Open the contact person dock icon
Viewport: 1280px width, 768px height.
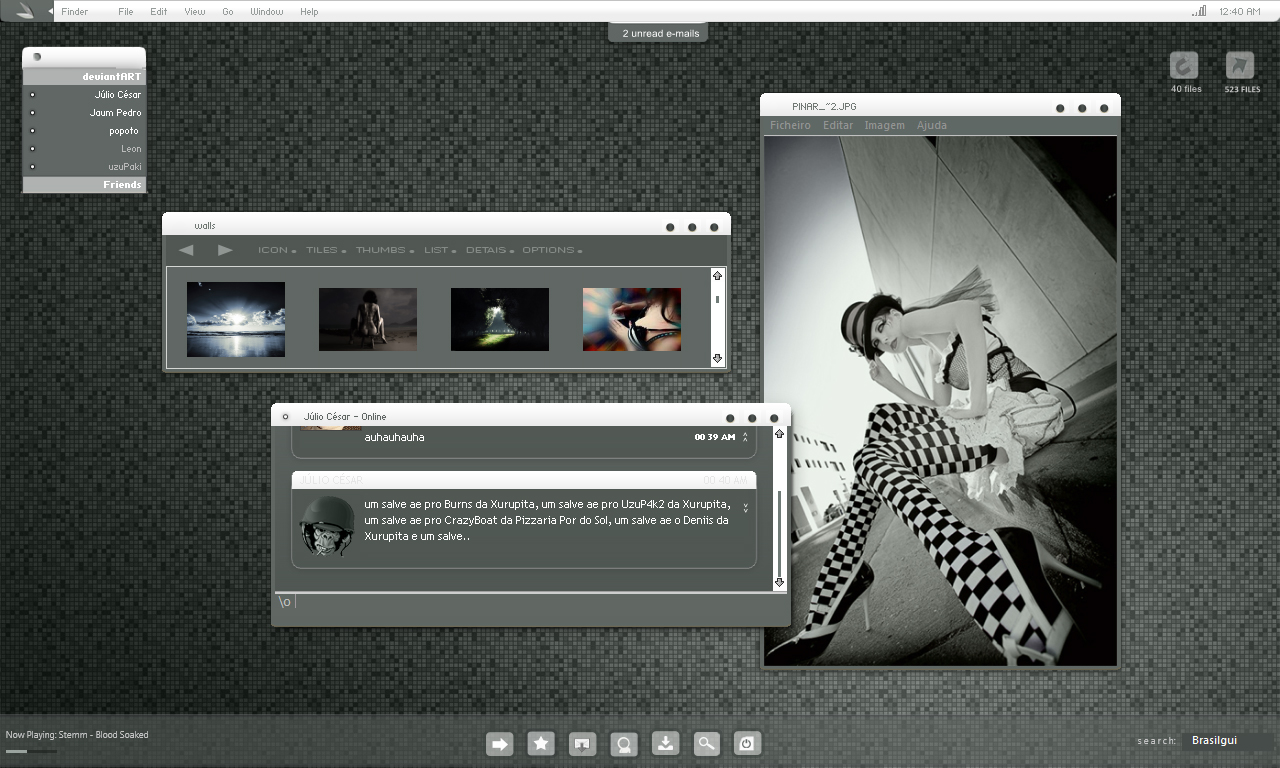pyautogui.click(x=624, y=744)
